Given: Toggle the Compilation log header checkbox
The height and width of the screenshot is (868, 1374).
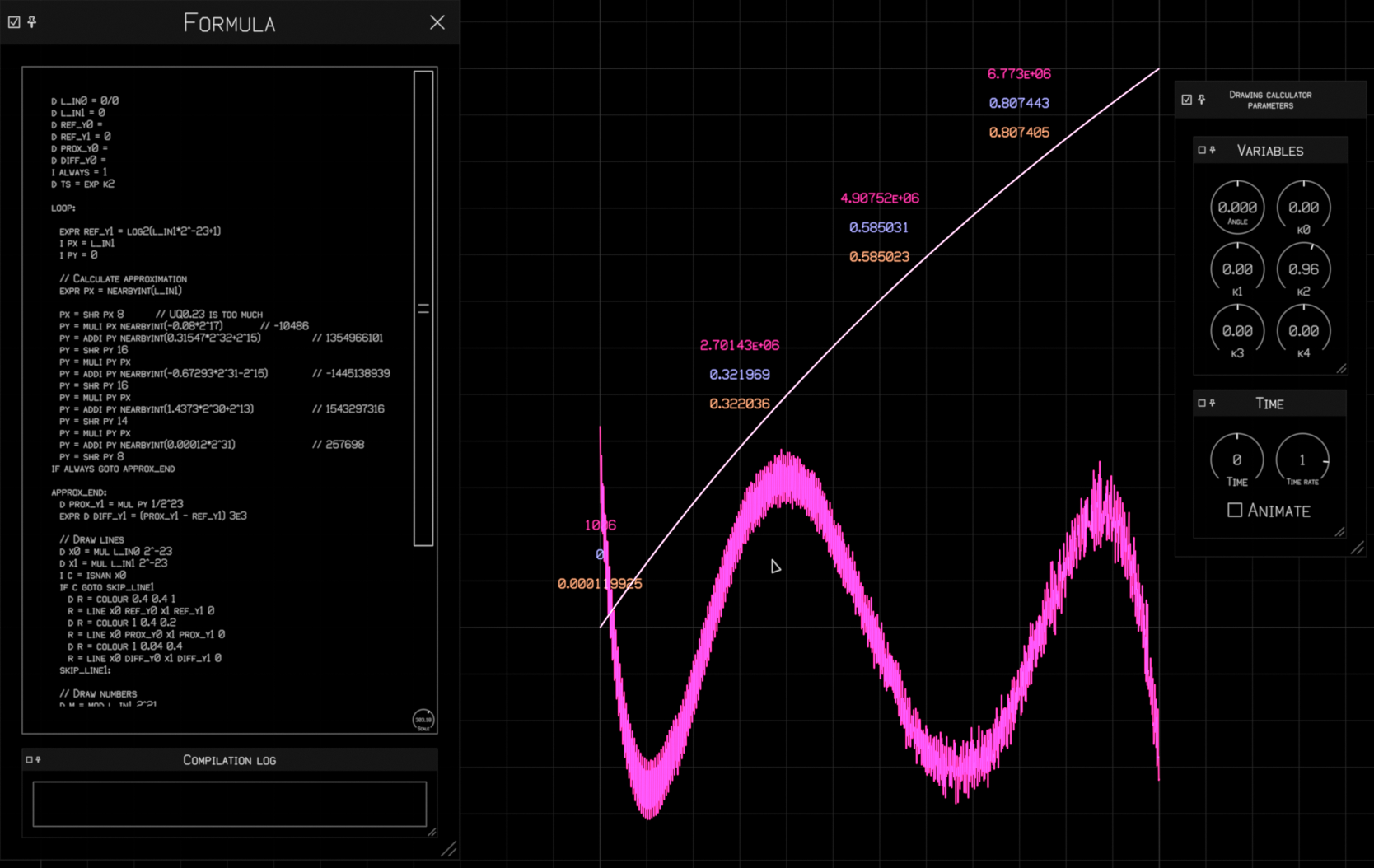Looking at the screenshot, I should 29,759.
